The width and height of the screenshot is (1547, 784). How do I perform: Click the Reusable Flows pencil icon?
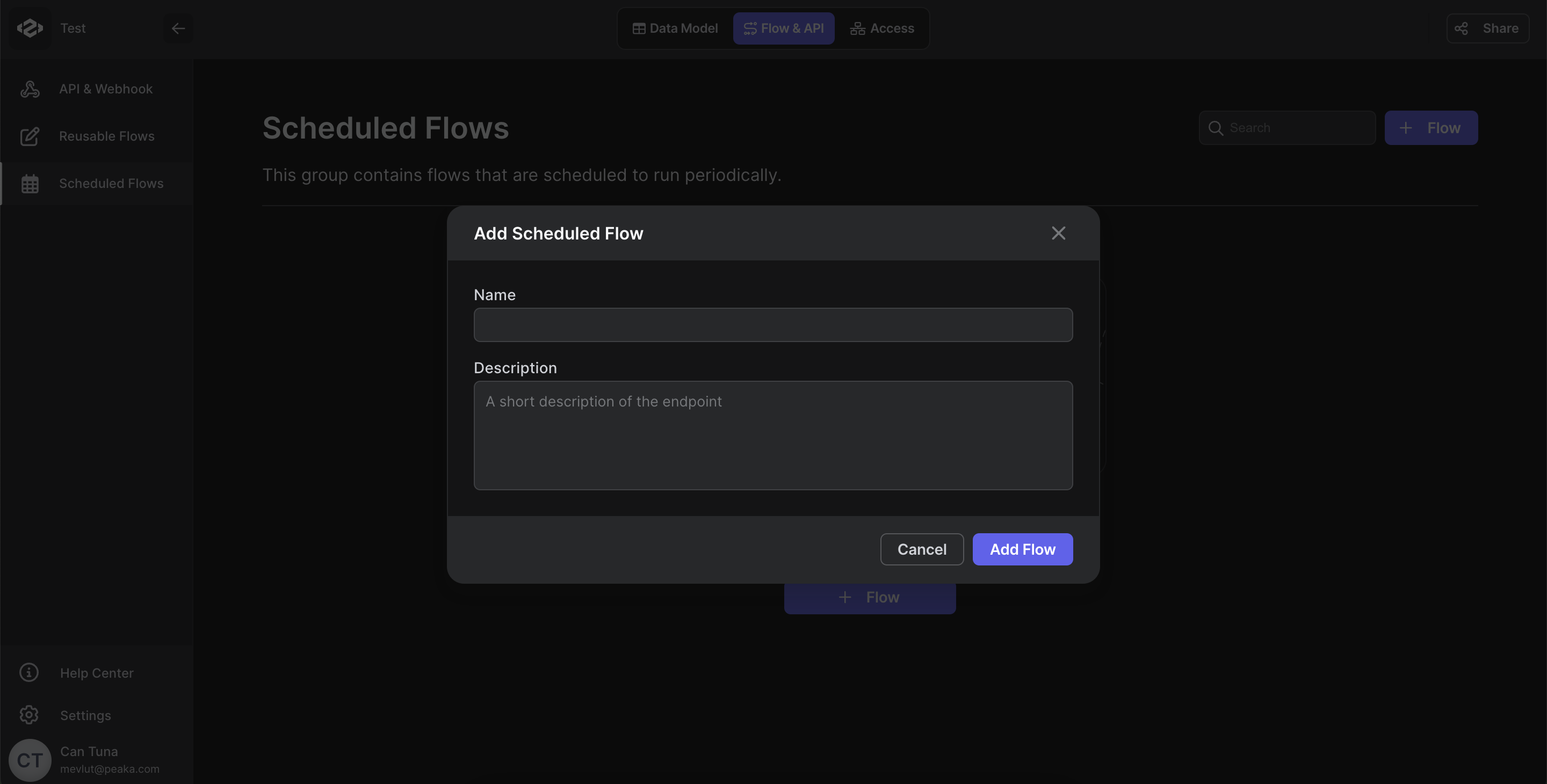[x=30, y=136]
